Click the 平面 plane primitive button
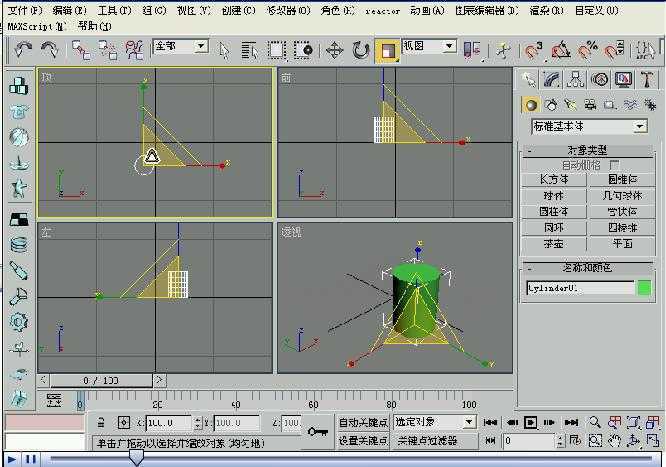Image resolution: width=666 pixels, height=467 pixels. coord(621,244)
